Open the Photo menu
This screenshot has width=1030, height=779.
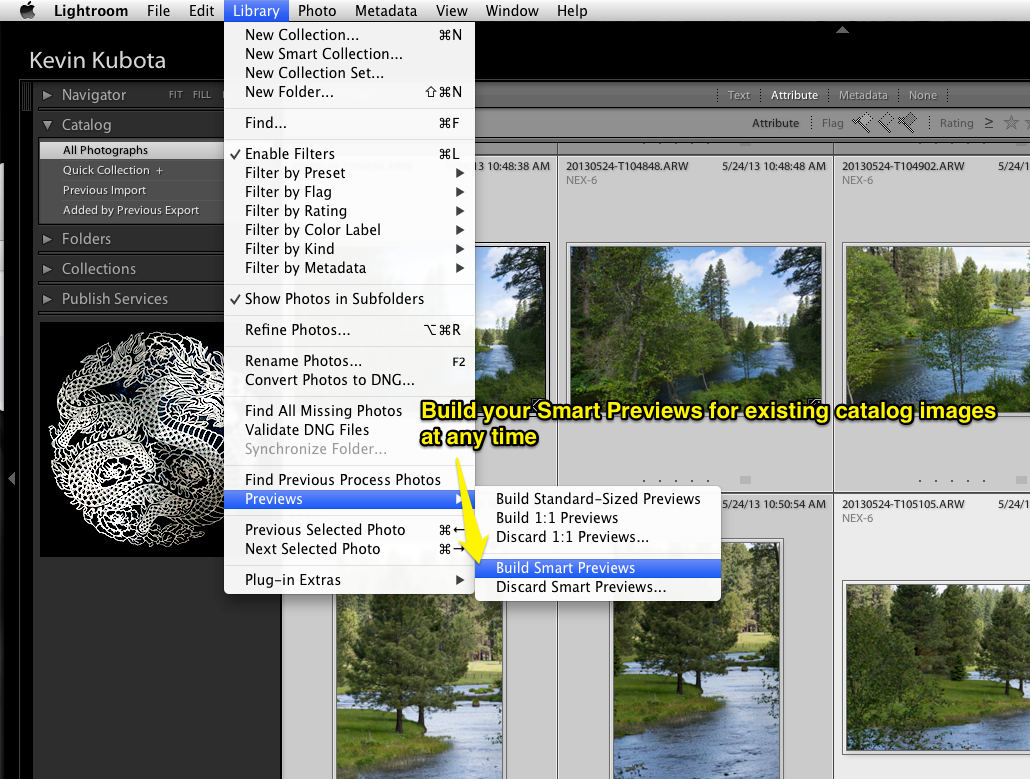point(317,11)
